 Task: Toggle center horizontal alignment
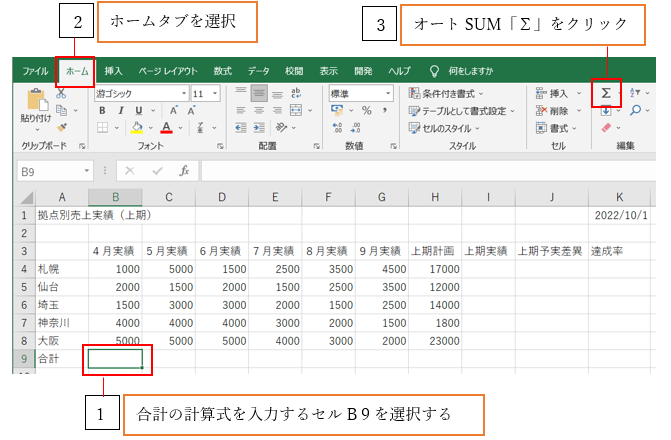coord(261,110)
